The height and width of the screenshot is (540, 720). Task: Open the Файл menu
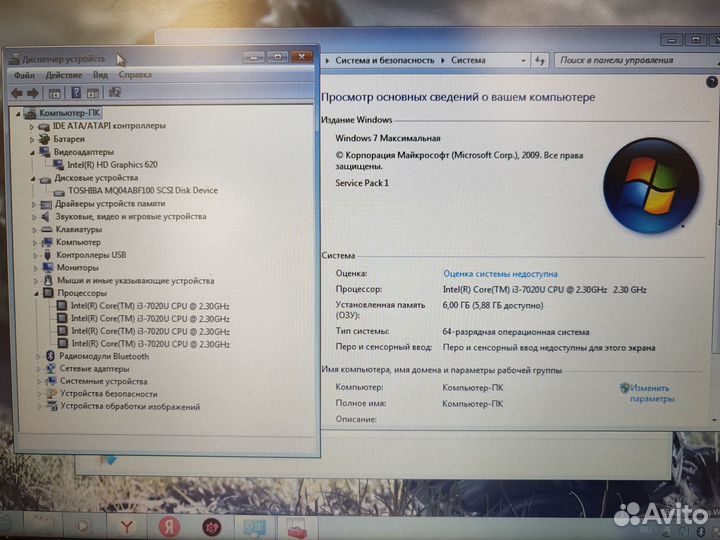click(x=24, y=75)
